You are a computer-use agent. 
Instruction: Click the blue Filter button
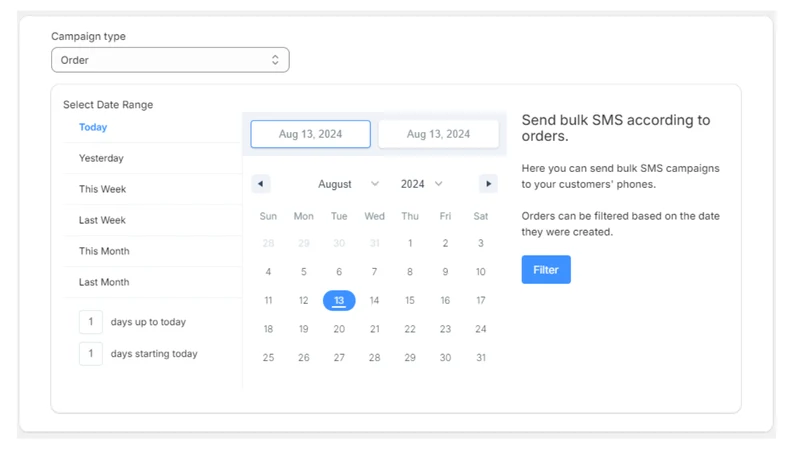click(x=546, y=269)
